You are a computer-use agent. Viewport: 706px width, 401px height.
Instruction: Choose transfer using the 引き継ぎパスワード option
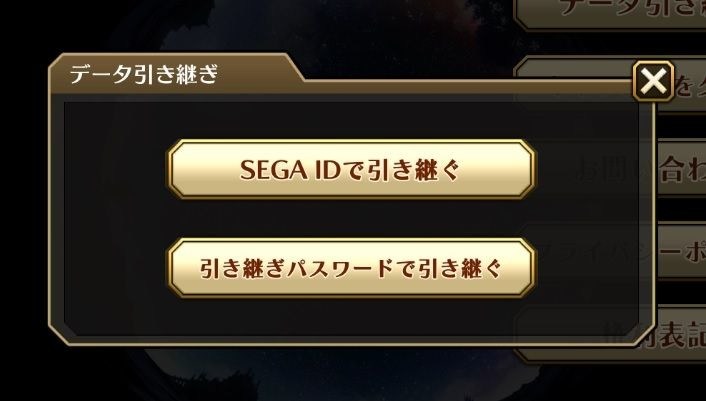coord(352,268)
